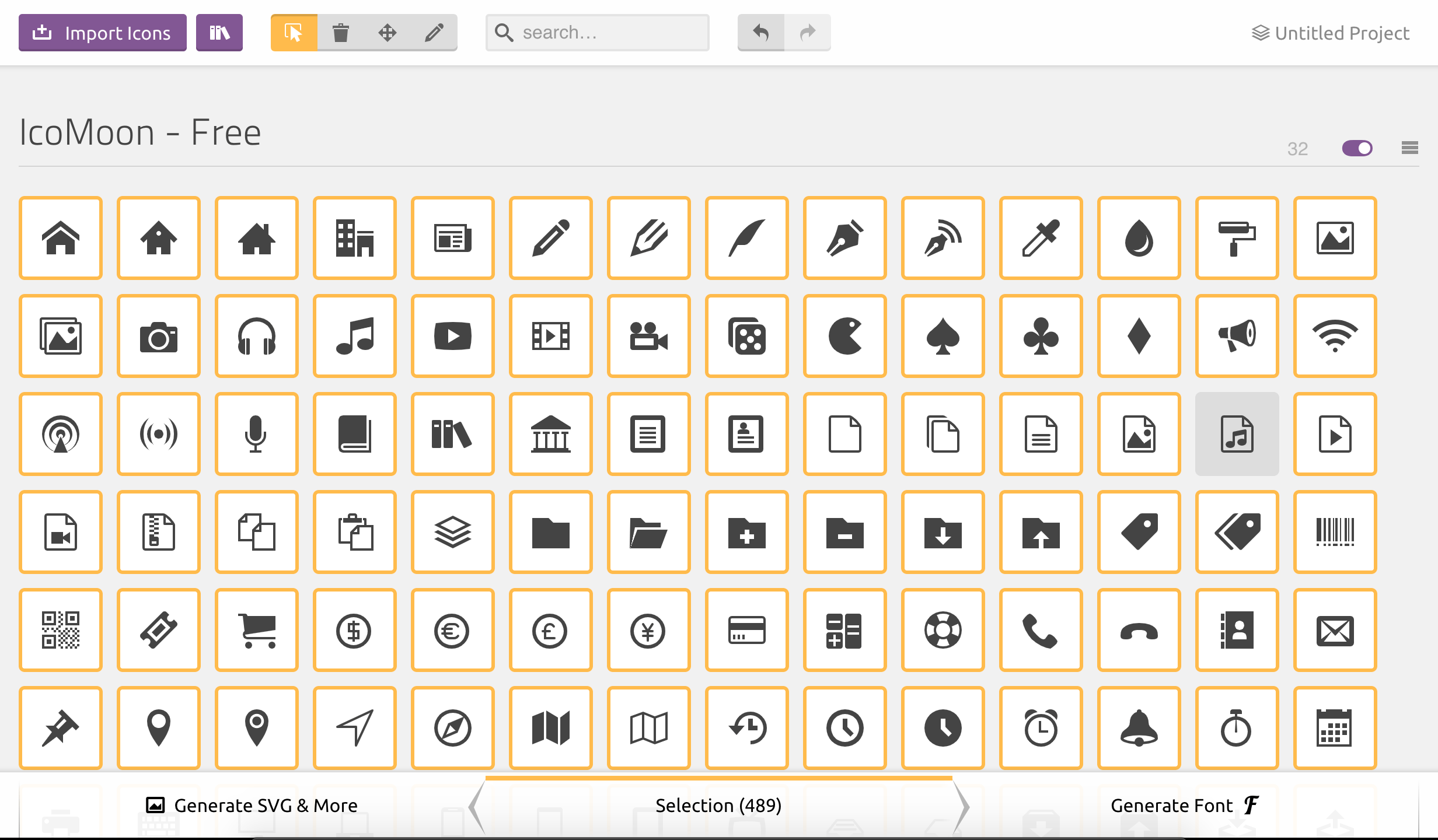Toggle the compass icon
This screenshot has width=1438, height=840.
tap(453, 728)
